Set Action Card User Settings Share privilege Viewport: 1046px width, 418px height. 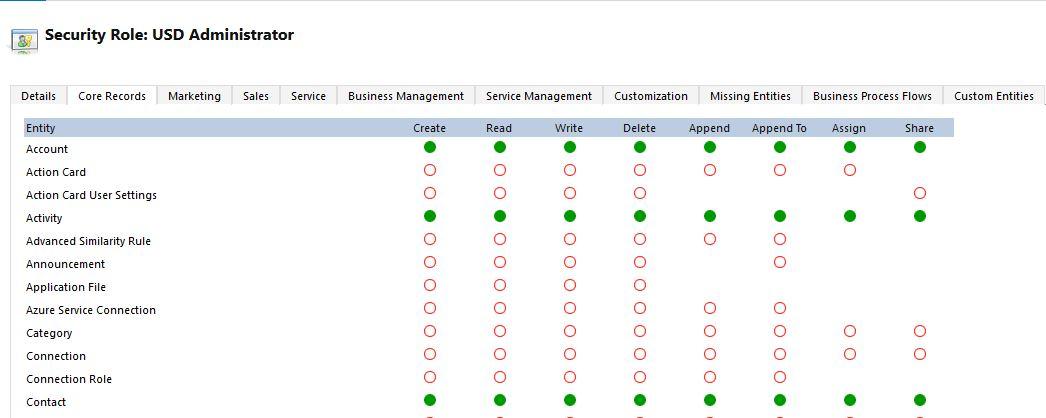(920, 193)
